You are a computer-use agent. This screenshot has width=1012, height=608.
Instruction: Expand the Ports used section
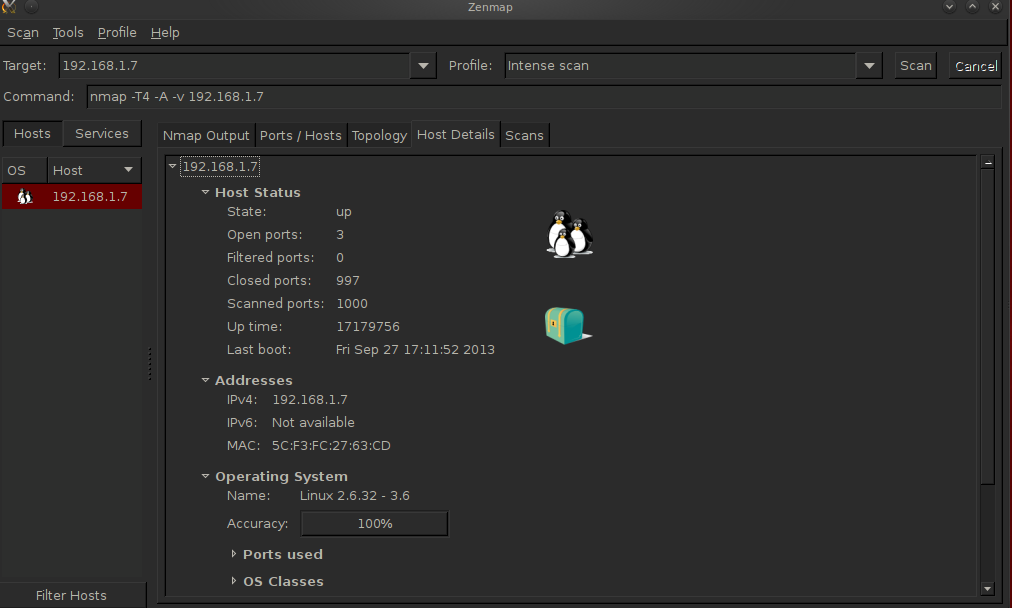(234, 554)
